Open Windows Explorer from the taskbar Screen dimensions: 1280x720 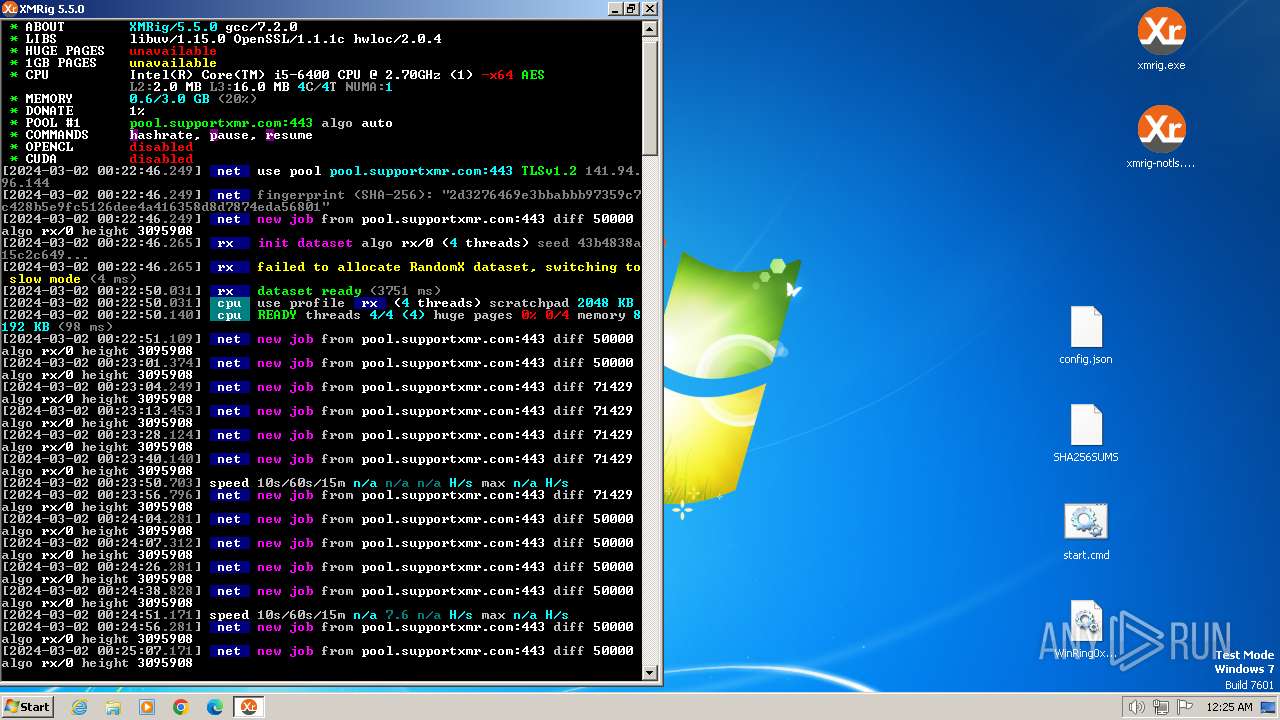point(113,707)
